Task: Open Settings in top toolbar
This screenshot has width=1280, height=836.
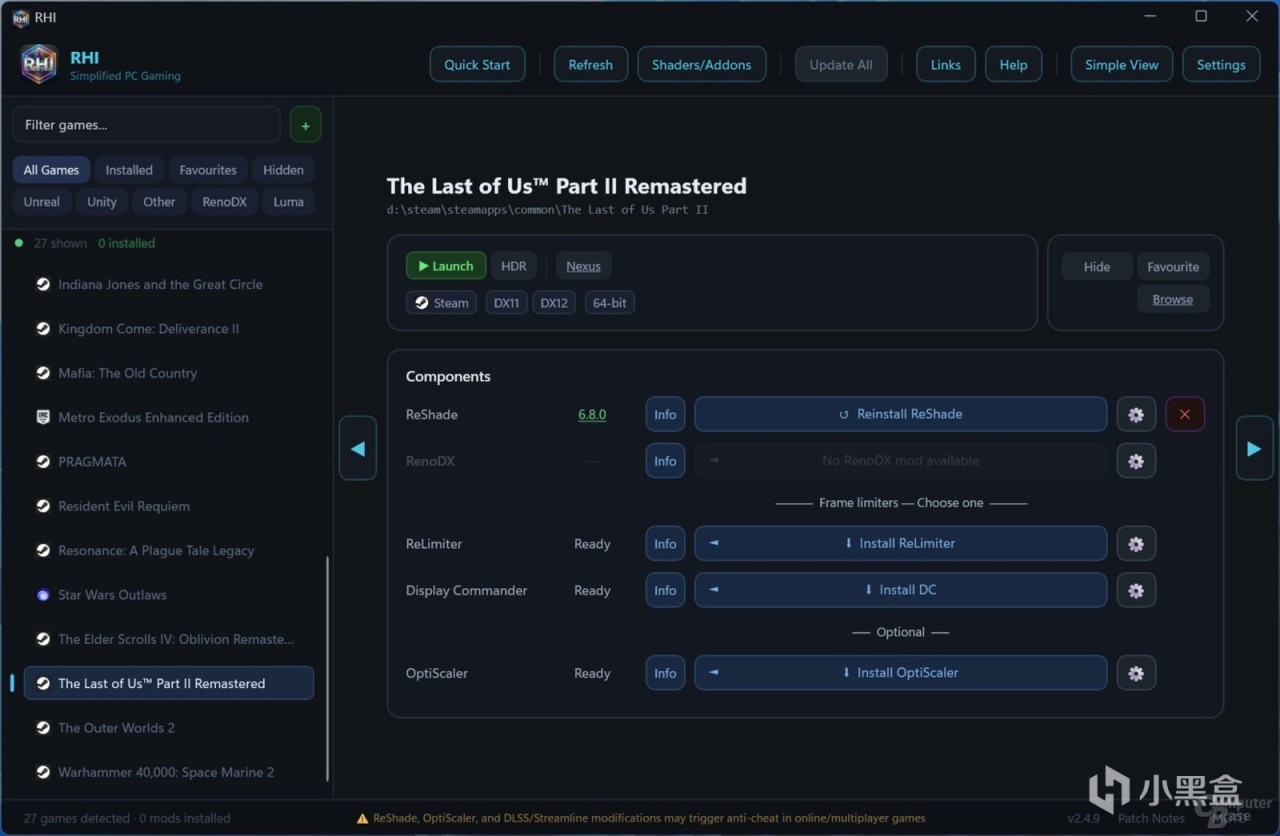Action: click(x=1221, y=64)
